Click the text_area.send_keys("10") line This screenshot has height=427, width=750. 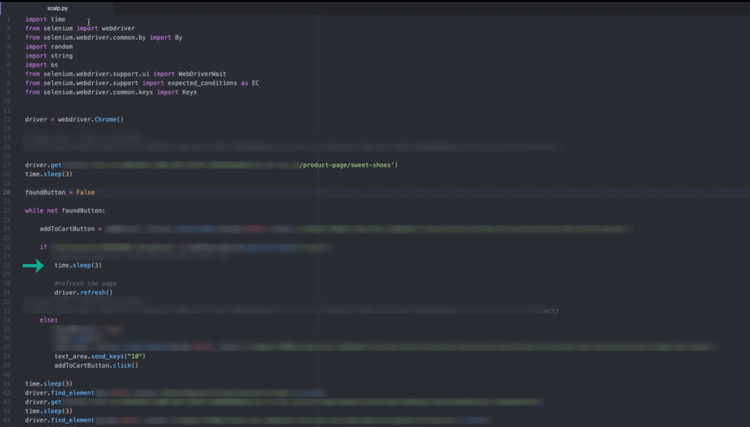(99, 356)
